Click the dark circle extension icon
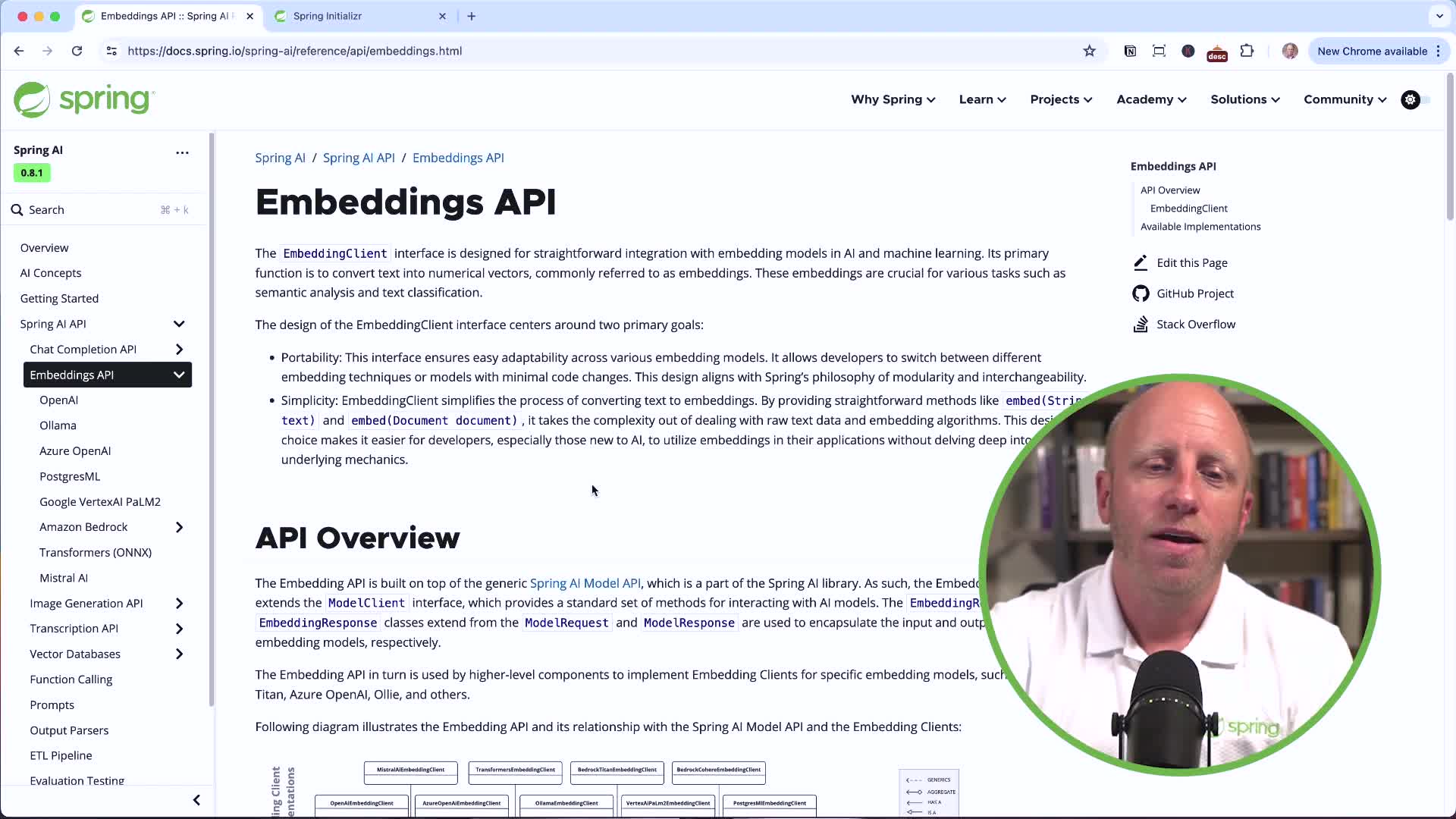The width and height of the screenshot is (1456, 819). [x=1188, y=51]
